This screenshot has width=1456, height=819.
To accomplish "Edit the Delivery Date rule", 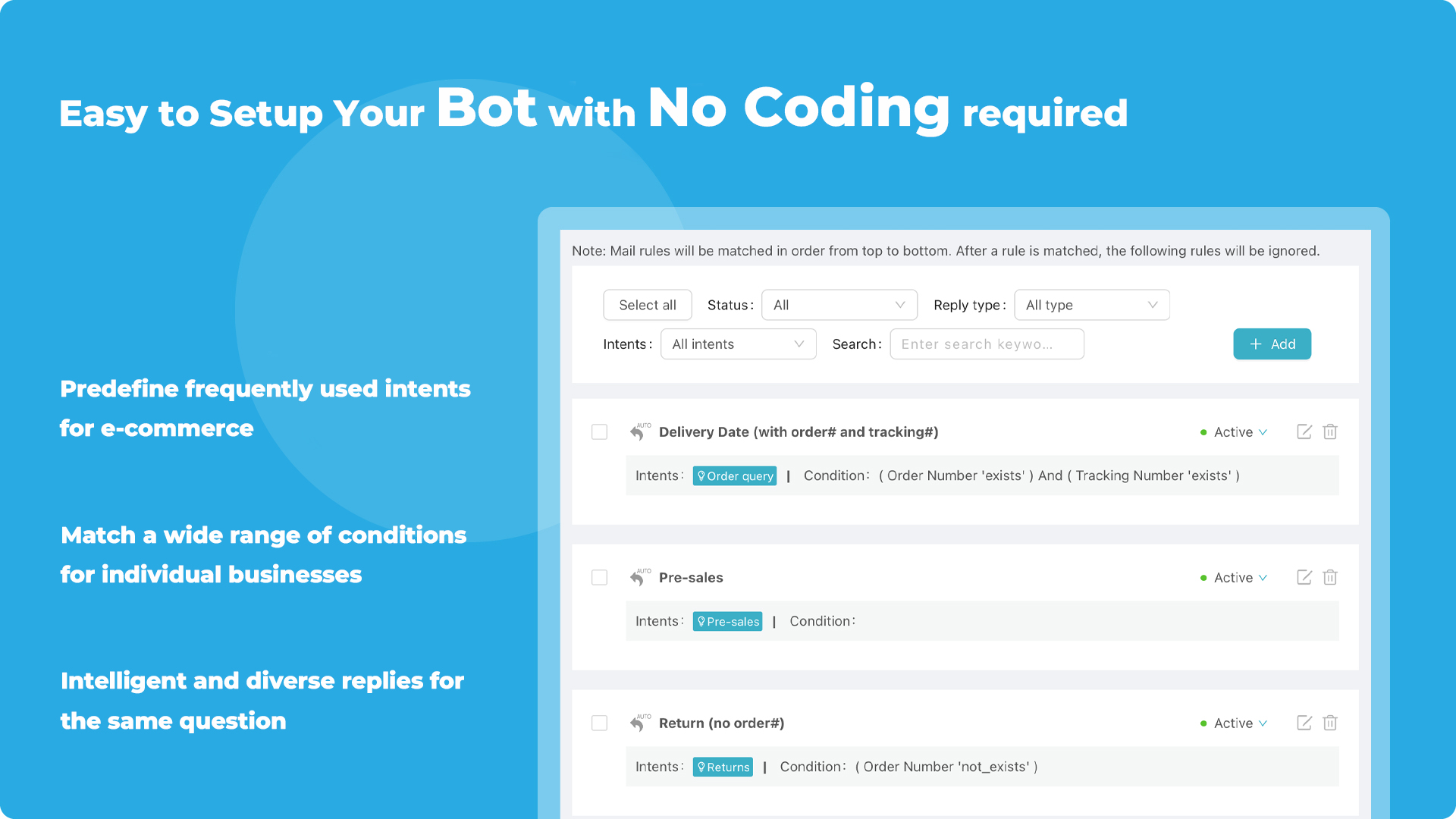I will pos(1304,431).
